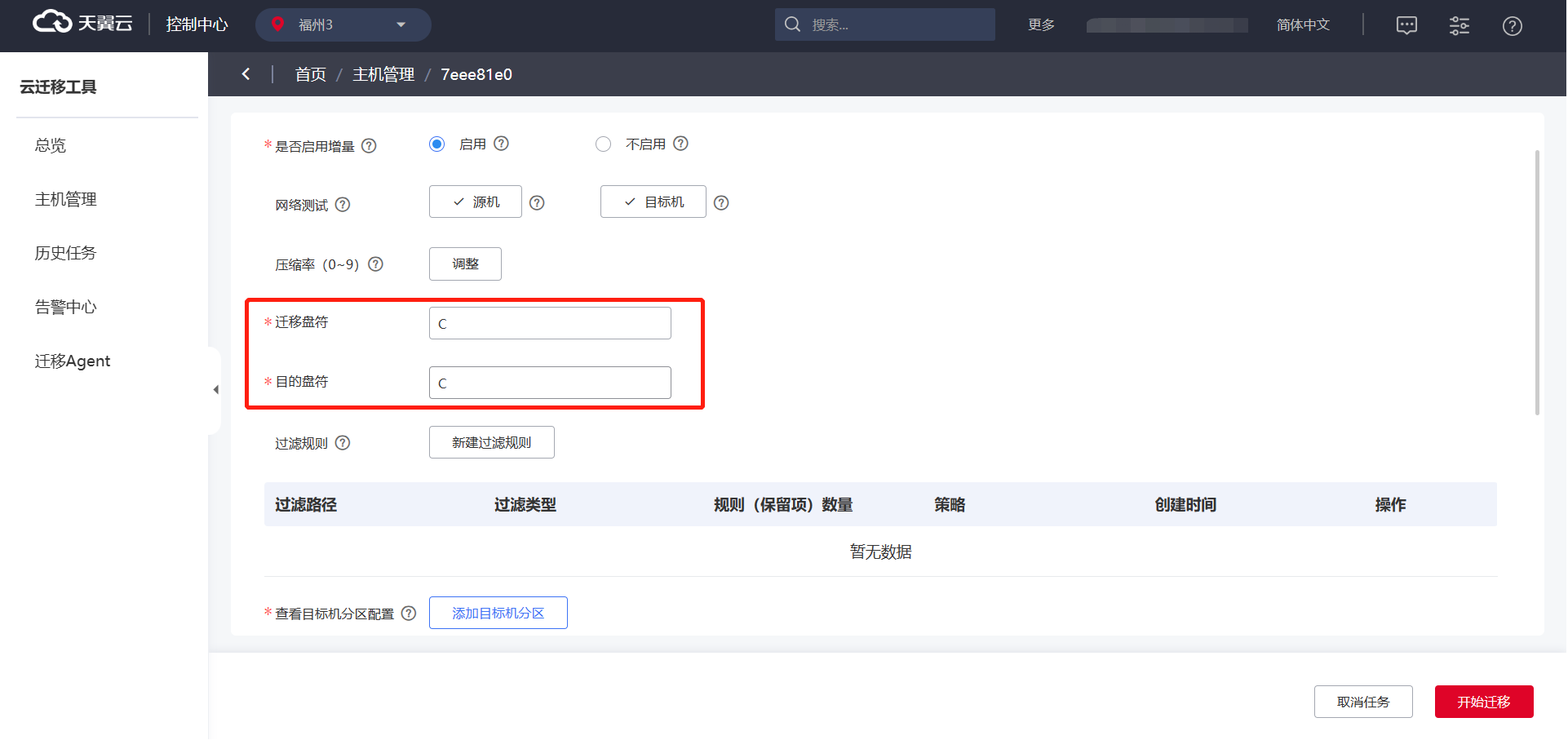Go back using the breadcrumb arrow
The image size is (1568, 740).
[246, 74]
